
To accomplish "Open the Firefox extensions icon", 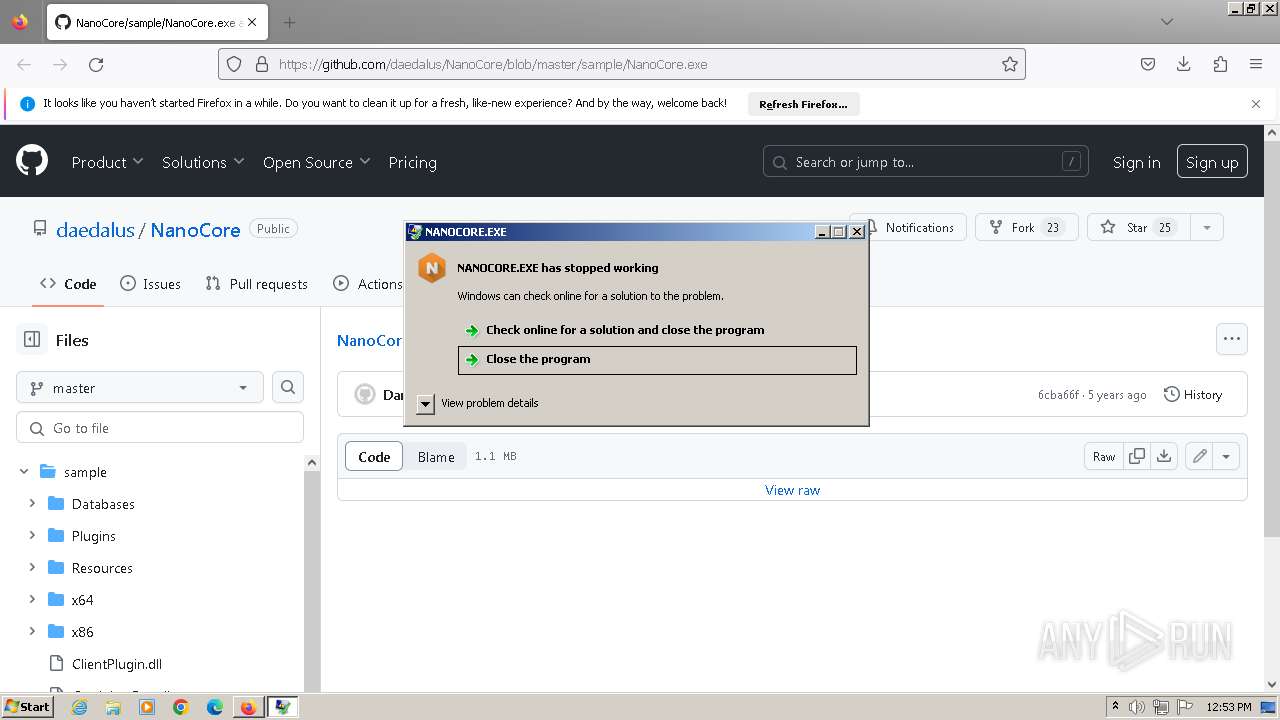I will (1220, 64).
